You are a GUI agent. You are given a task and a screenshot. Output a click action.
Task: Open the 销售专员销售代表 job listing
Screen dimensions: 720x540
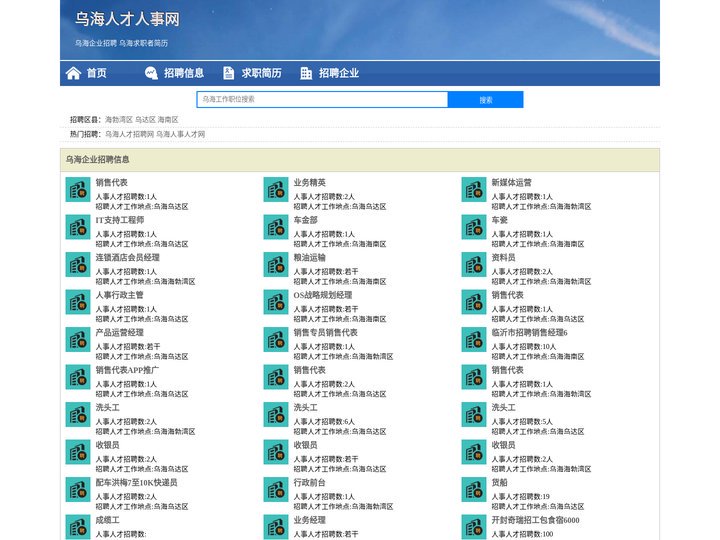pos(326,332)
